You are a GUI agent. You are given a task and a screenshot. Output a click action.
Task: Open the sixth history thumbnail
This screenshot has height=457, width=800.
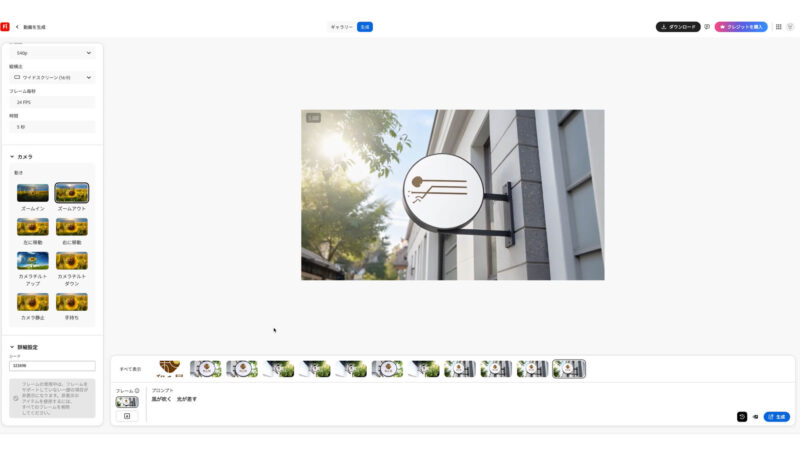tap(351, 369)
